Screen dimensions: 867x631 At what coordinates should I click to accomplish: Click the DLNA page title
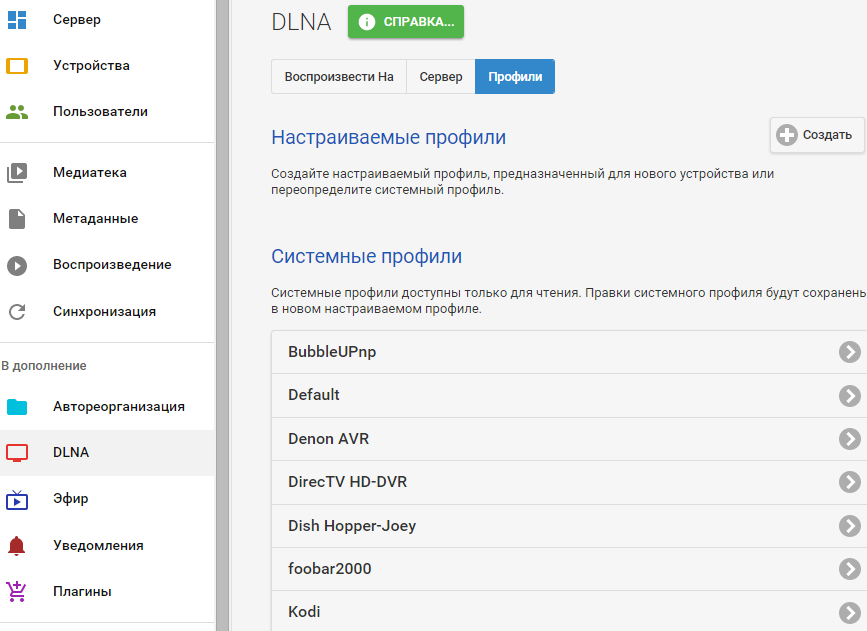coord(301,22)
